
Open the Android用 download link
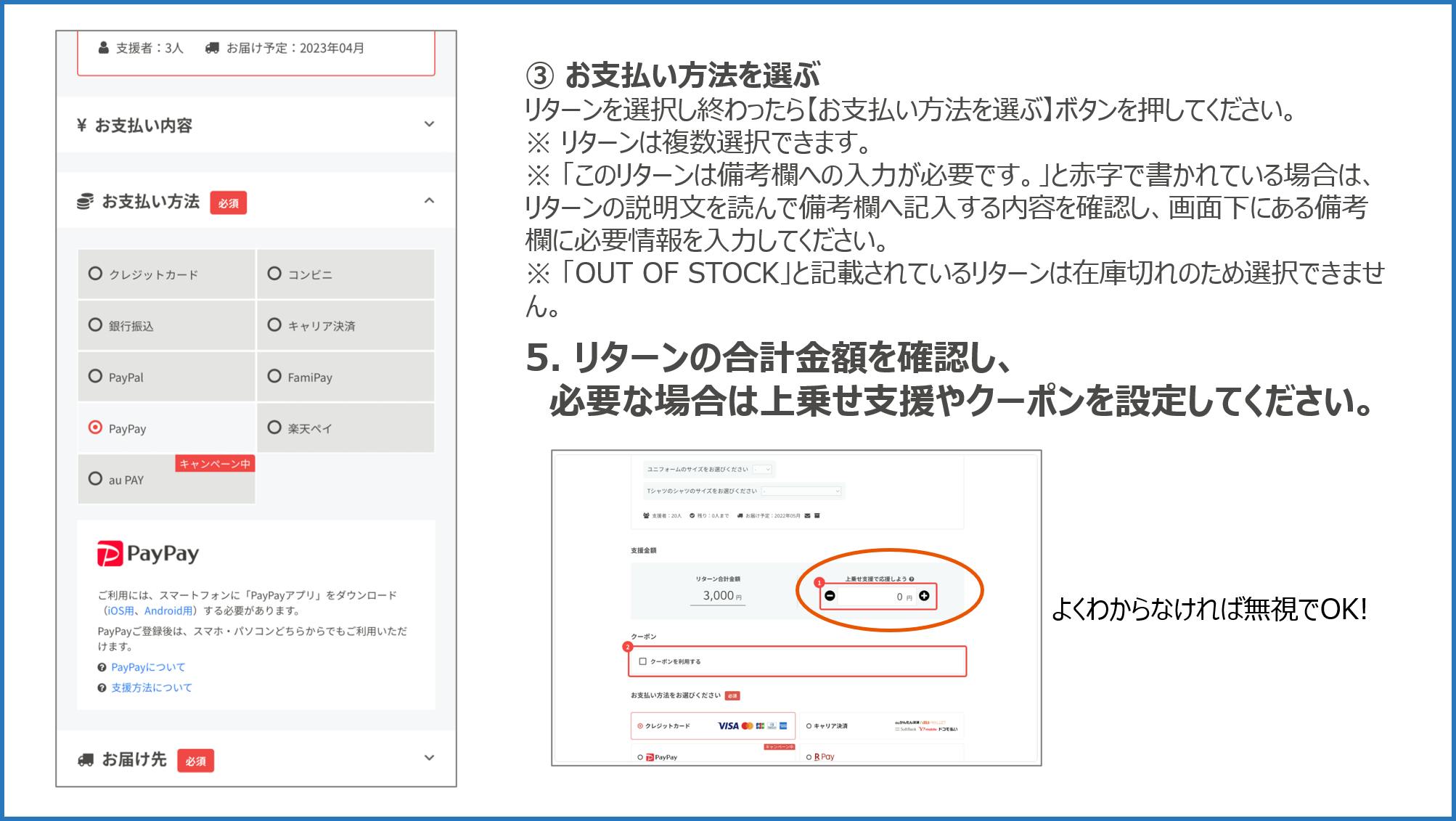[168, 610]
